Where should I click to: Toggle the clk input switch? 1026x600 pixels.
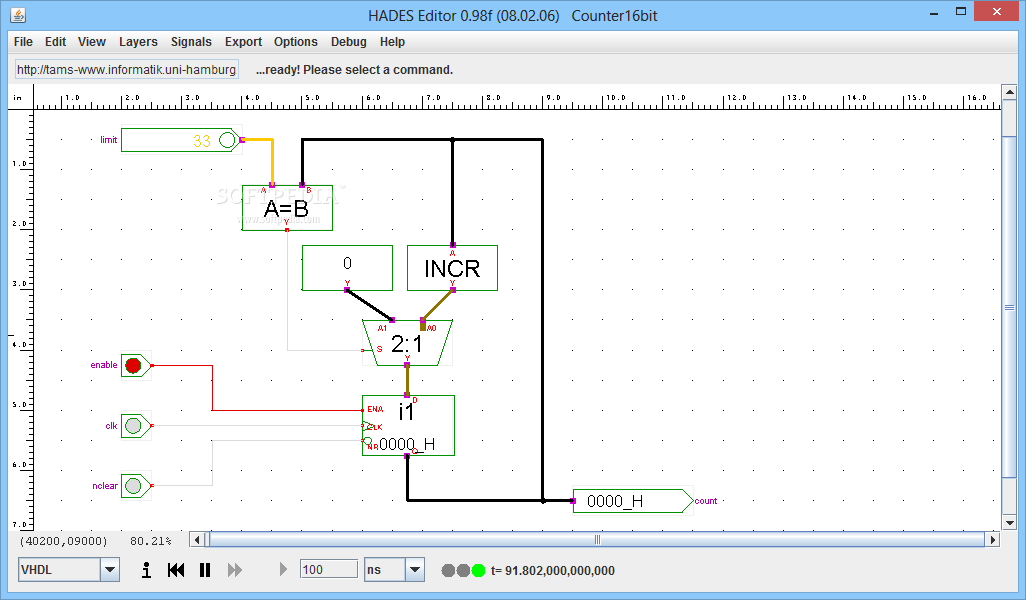click(x=133, y=426)
